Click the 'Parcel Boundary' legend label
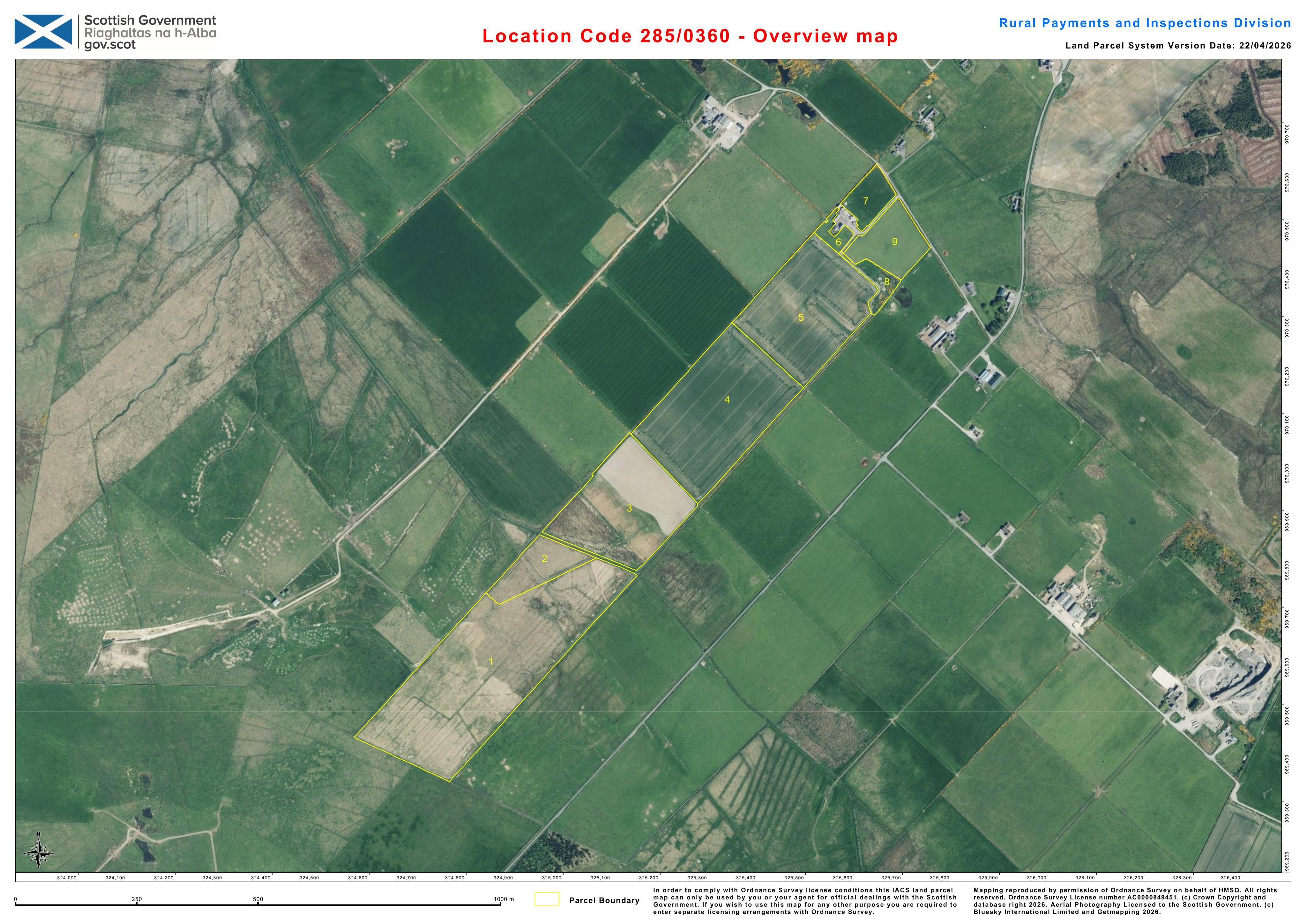Screen dimensions: 1307x924 point(604,900)
